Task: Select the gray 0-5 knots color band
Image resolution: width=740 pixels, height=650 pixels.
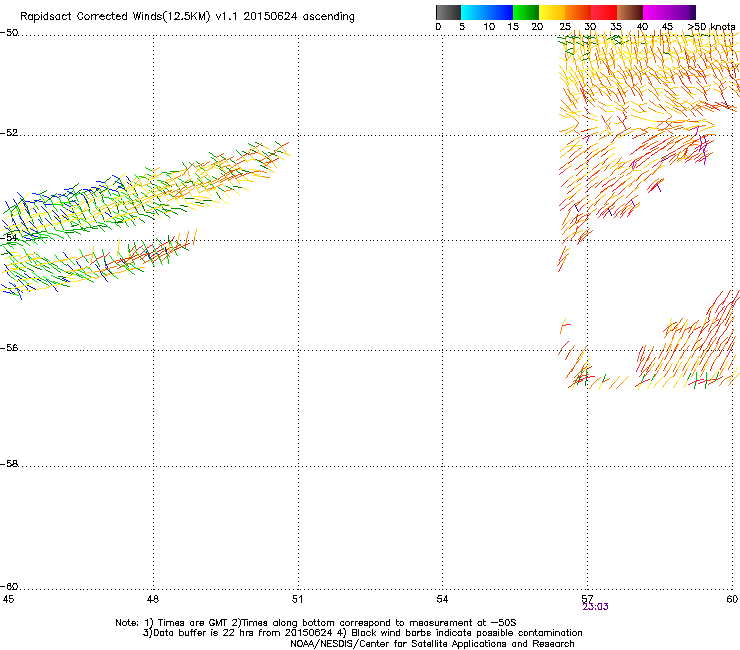Action: click(x=449, y=12)
